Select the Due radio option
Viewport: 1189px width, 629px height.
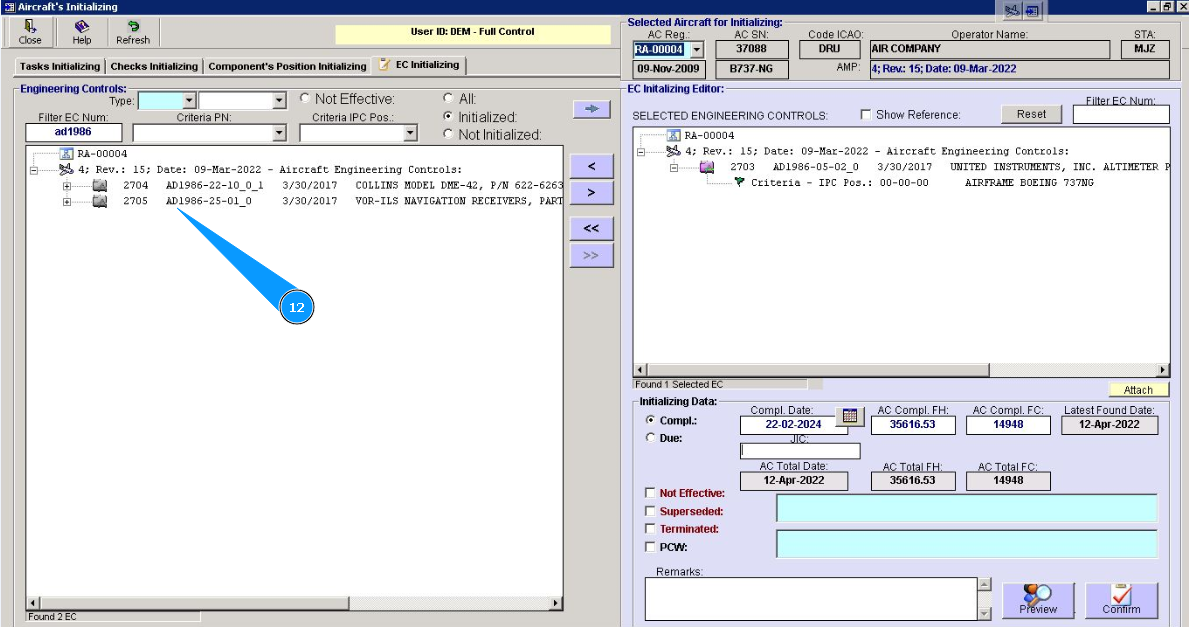[651, 438]
